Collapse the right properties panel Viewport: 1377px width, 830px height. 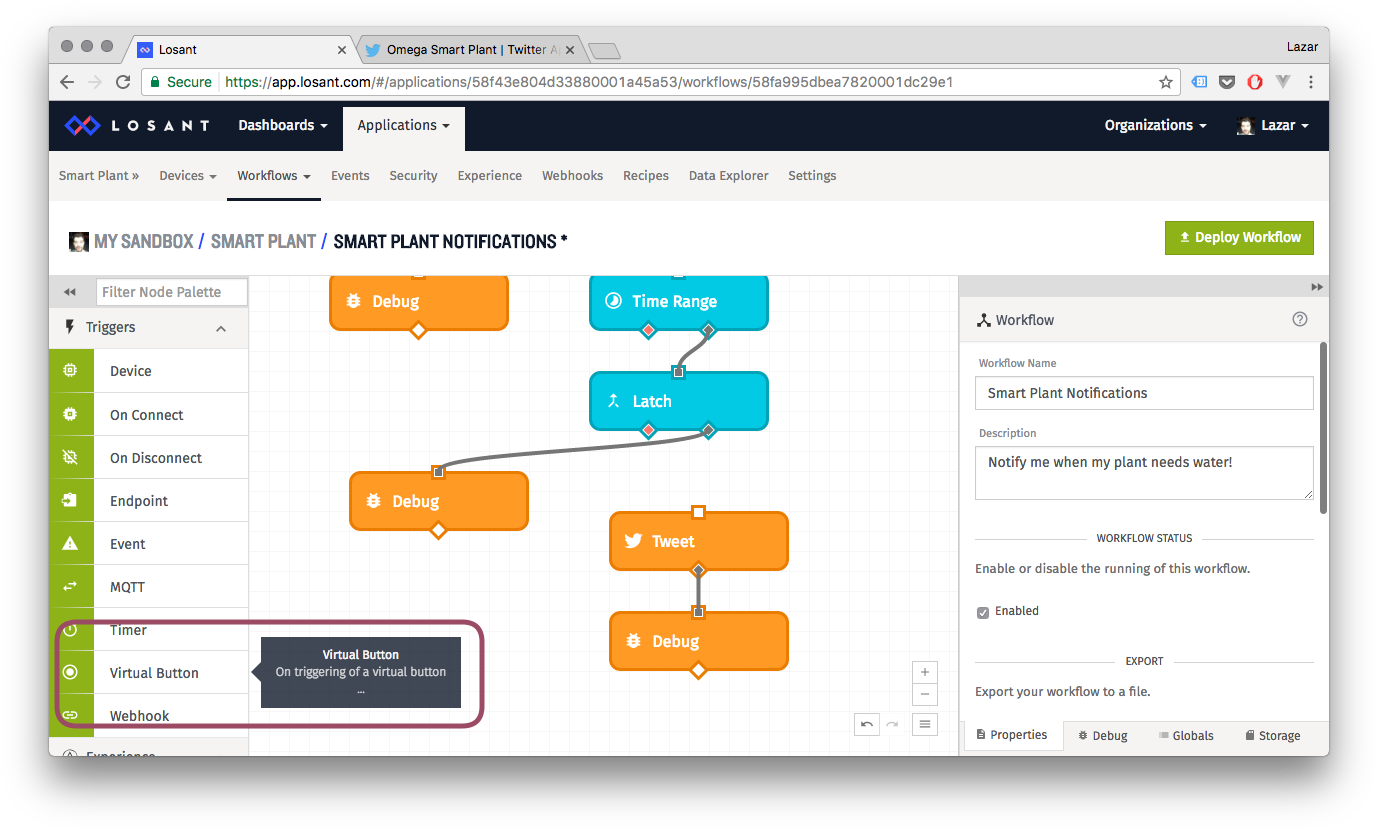point(1317,287)
